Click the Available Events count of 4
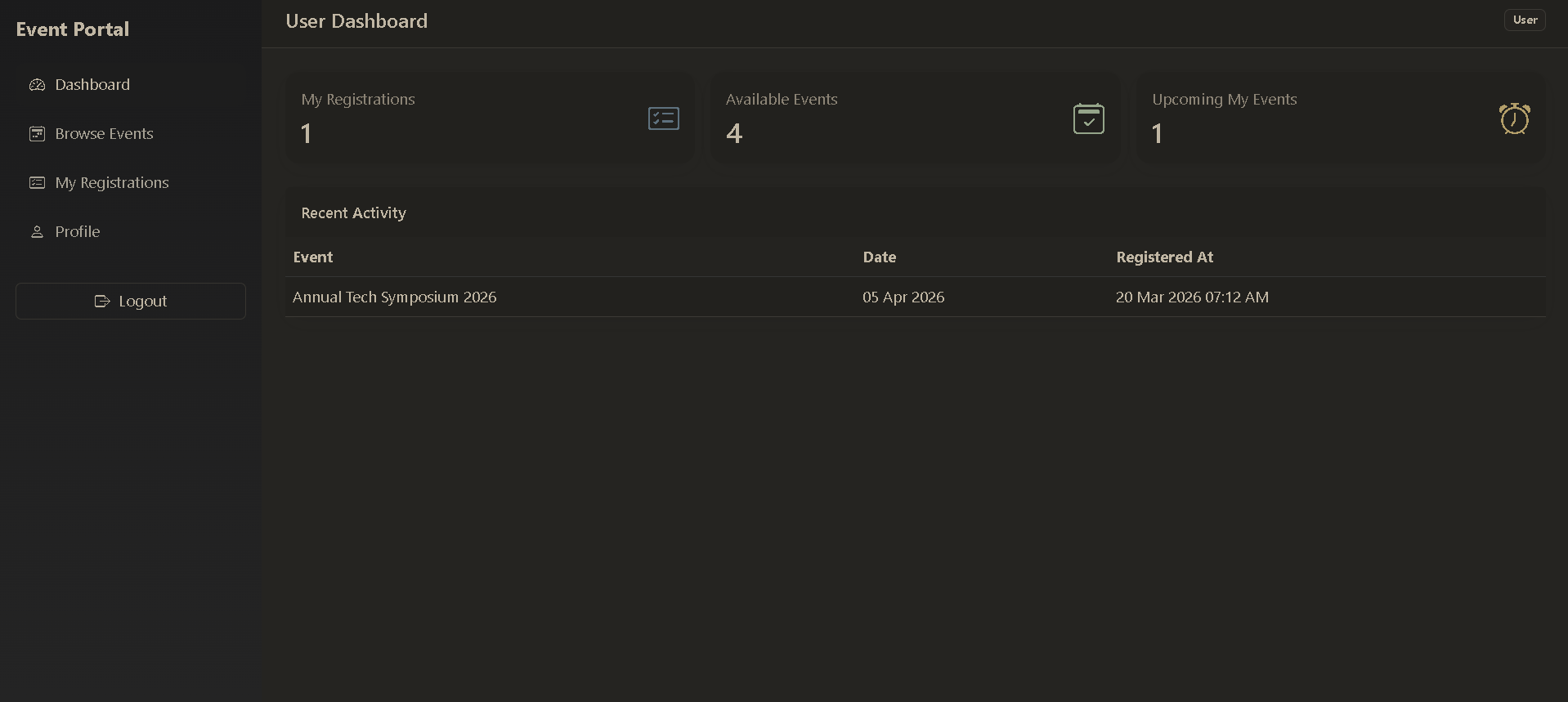The width and height of the screenshot is (1568, 702). point(734,133)
